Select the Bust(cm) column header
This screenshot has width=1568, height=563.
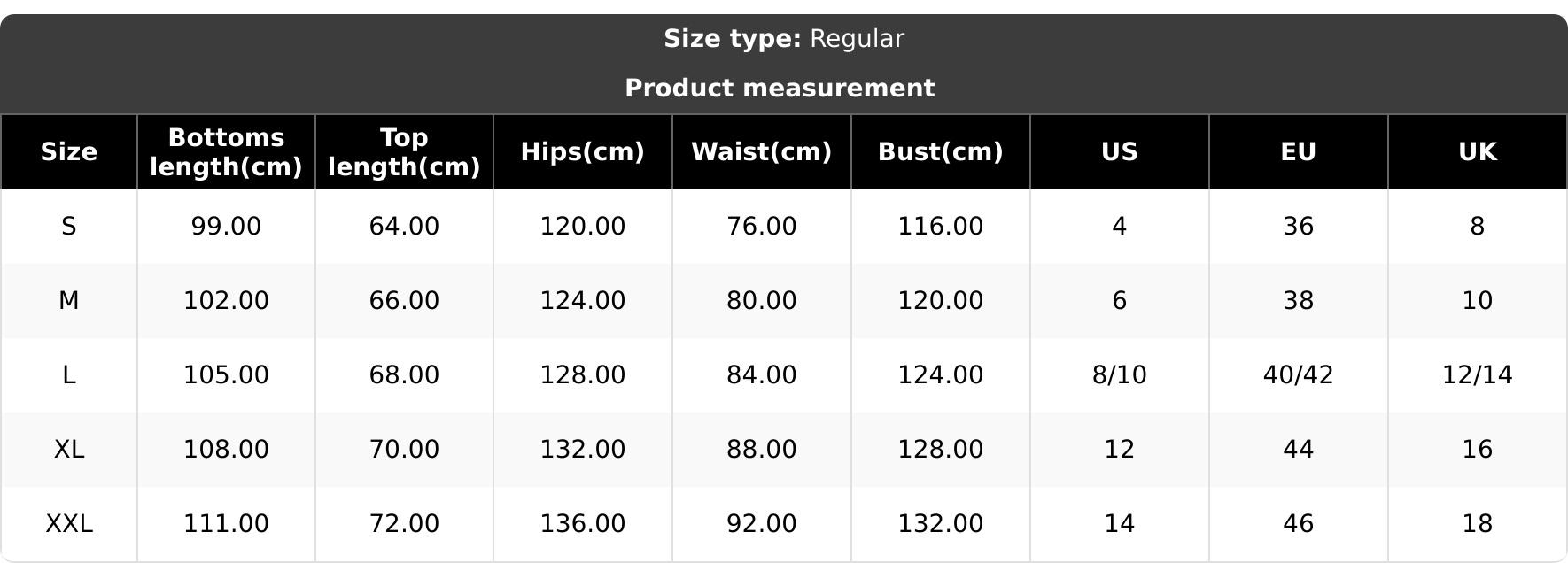click(x=940, y=152)
